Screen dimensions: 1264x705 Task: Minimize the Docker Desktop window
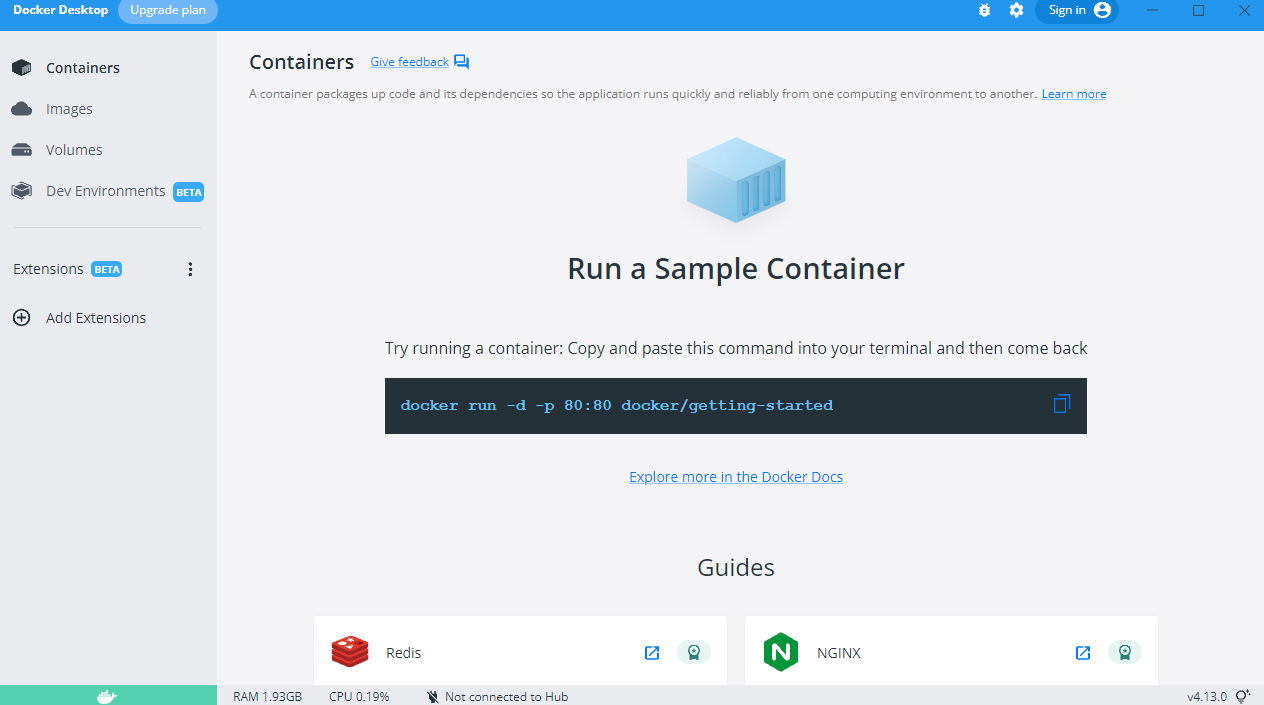1153,10
